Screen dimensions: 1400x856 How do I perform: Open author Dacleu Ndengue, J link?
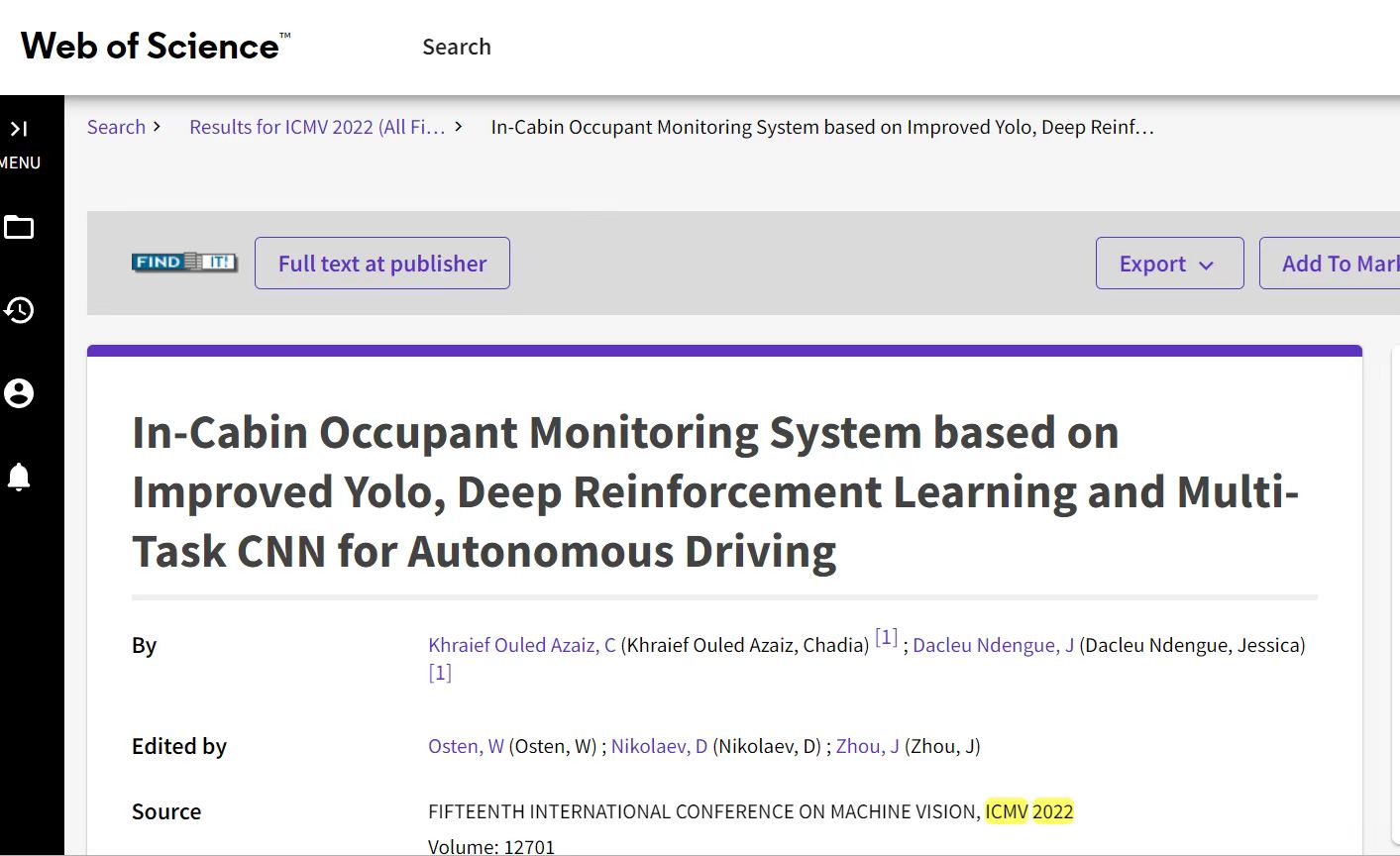coord(993,645)
